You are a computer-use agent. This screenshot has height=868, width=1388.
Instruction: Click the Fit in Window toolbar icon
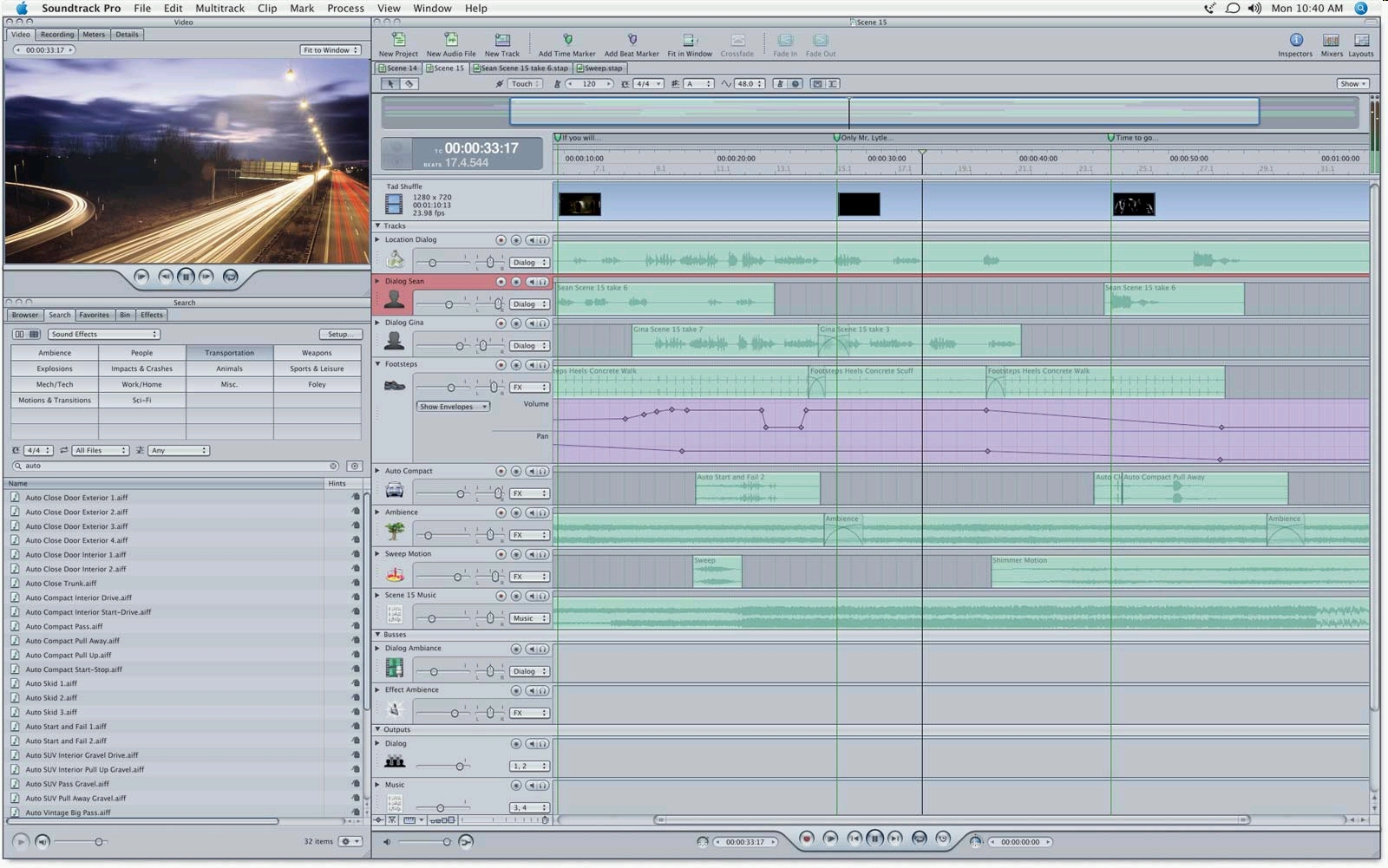pyautogui.click(x=690, y=40)
